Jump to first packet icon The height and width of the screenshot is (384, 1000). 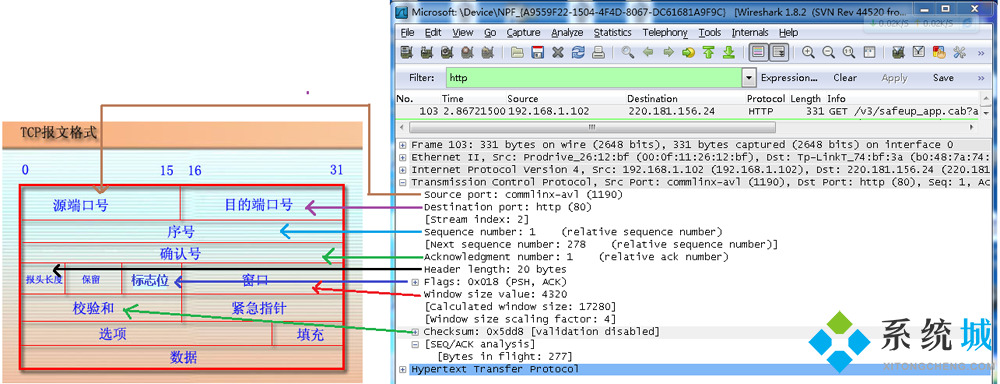(x=708, y=52)
